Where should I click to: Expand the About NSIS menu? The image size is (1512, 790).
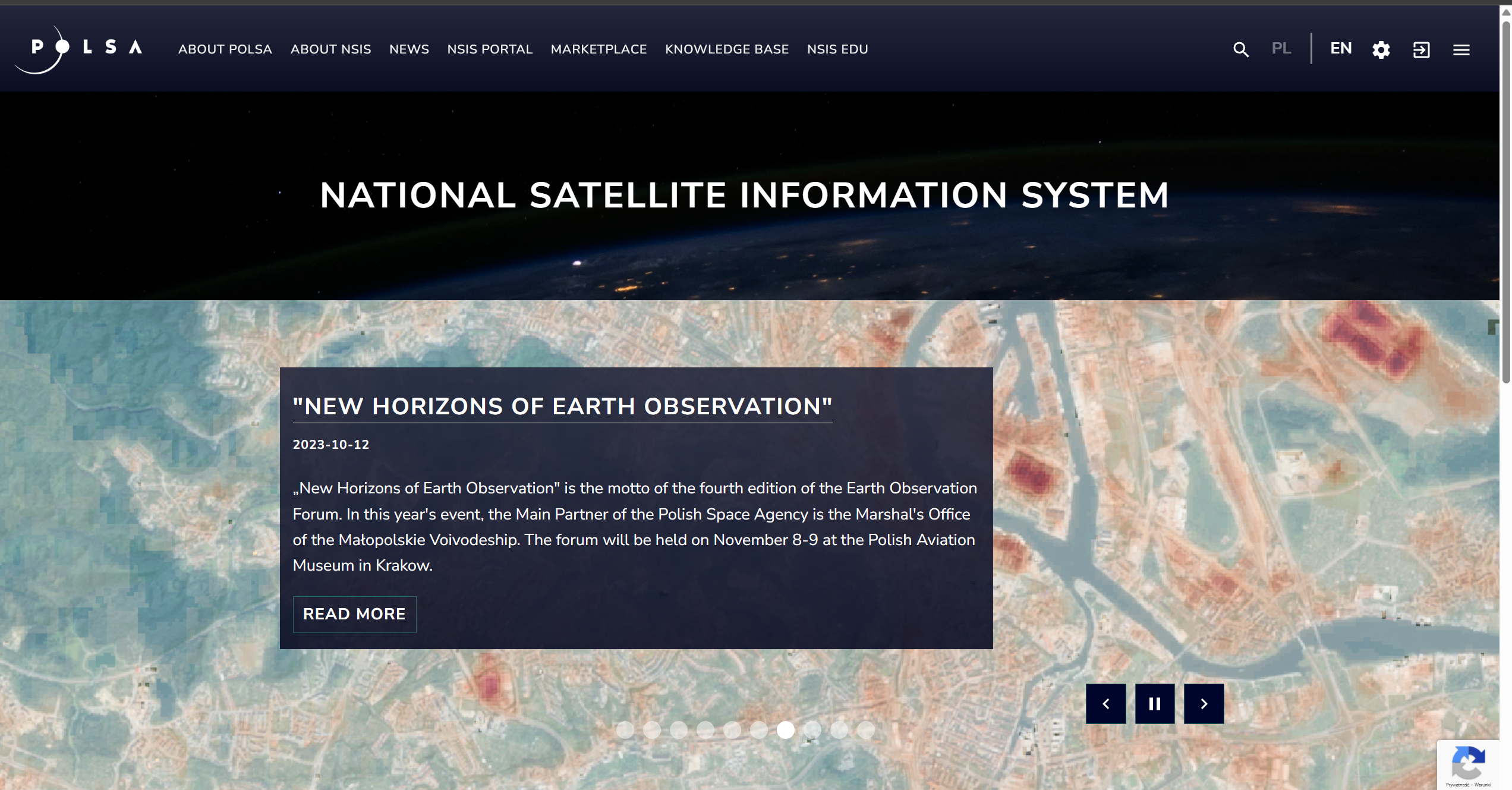coord(330,49)
